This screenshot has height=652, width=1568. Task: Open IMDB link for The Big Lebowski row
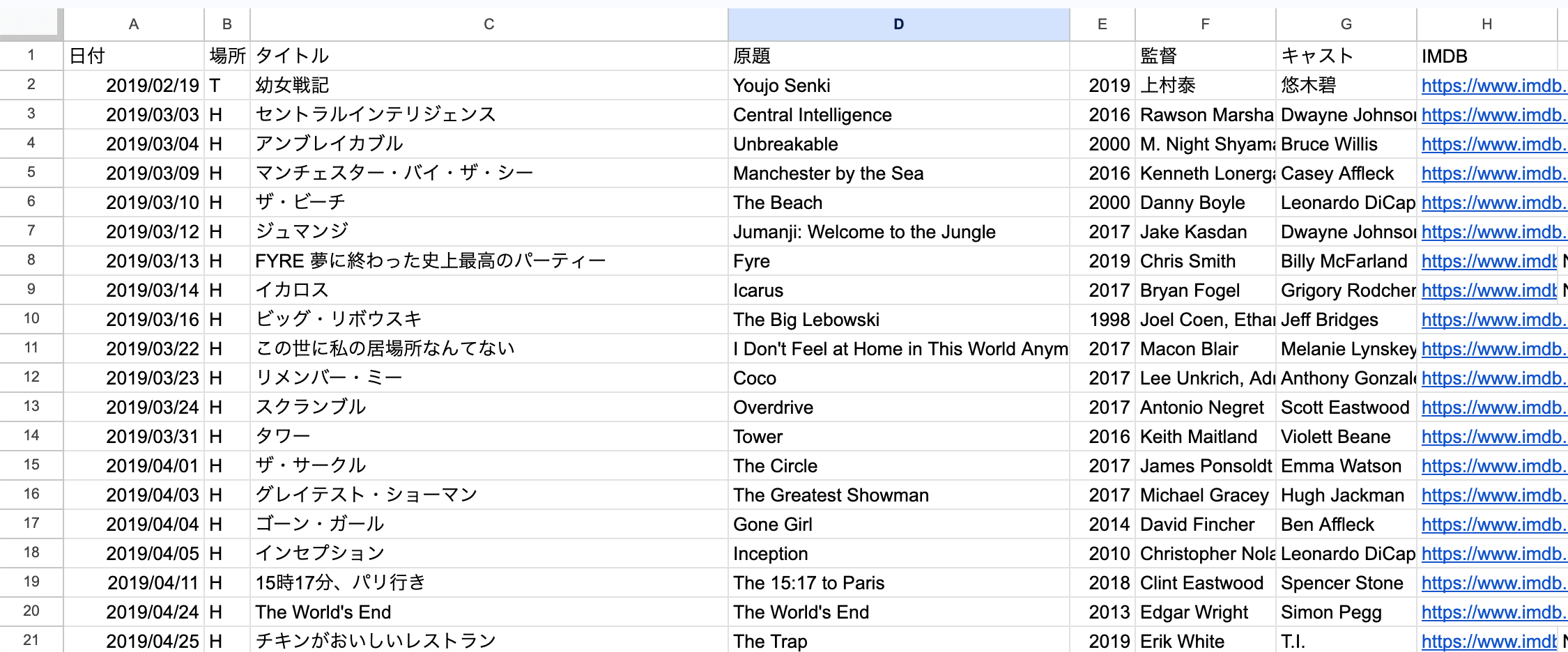pyautogui.click(x=1494, y=320)
